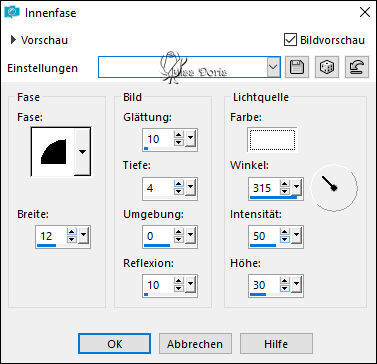Open the Fase bevel shape dropdown
Image resolution: width=377 pixels, height=364 pixels.
click(x=82, y=152)
